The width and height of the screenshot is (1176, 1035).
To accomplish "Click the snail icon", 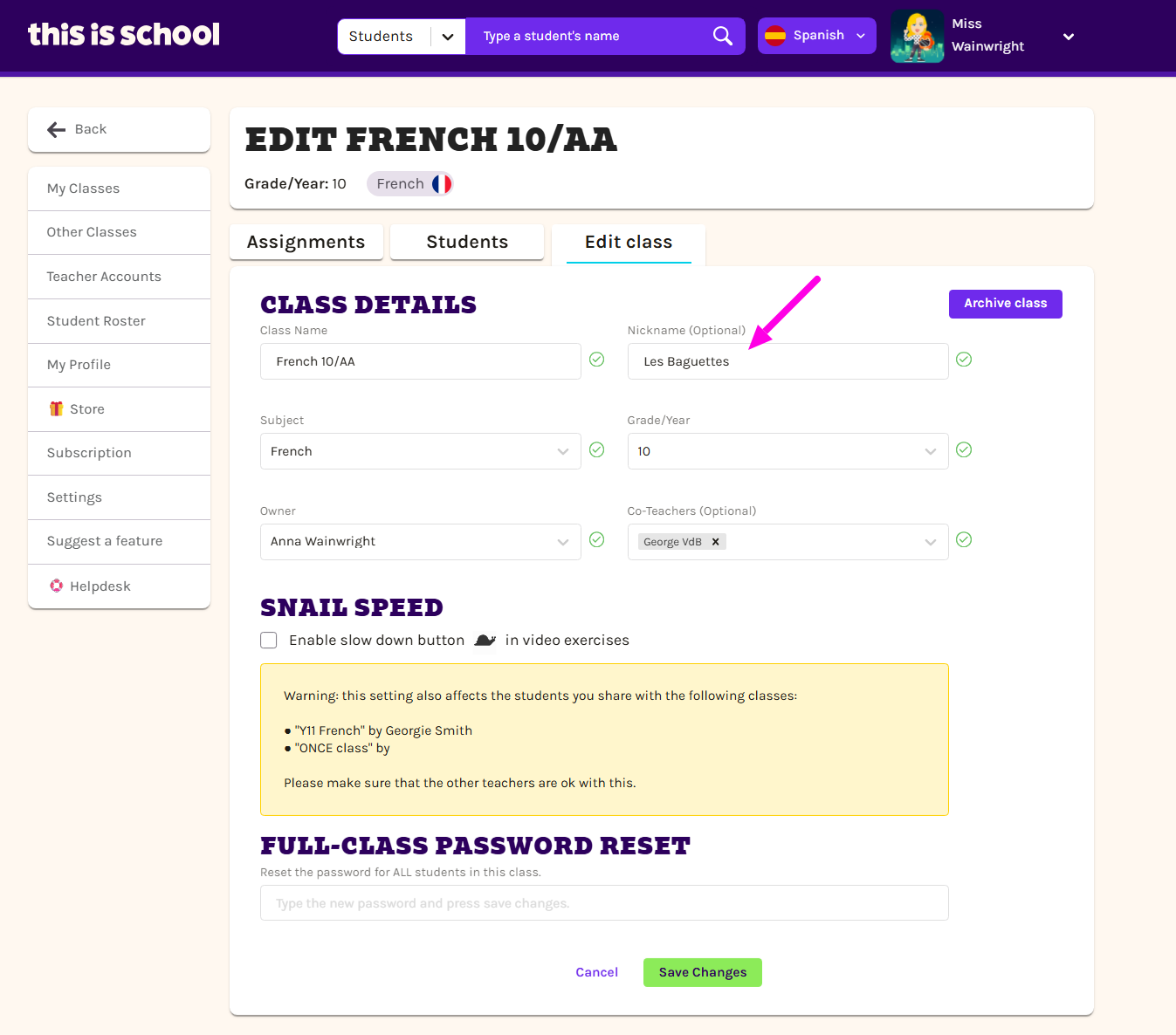I will [x=485, y=641].
